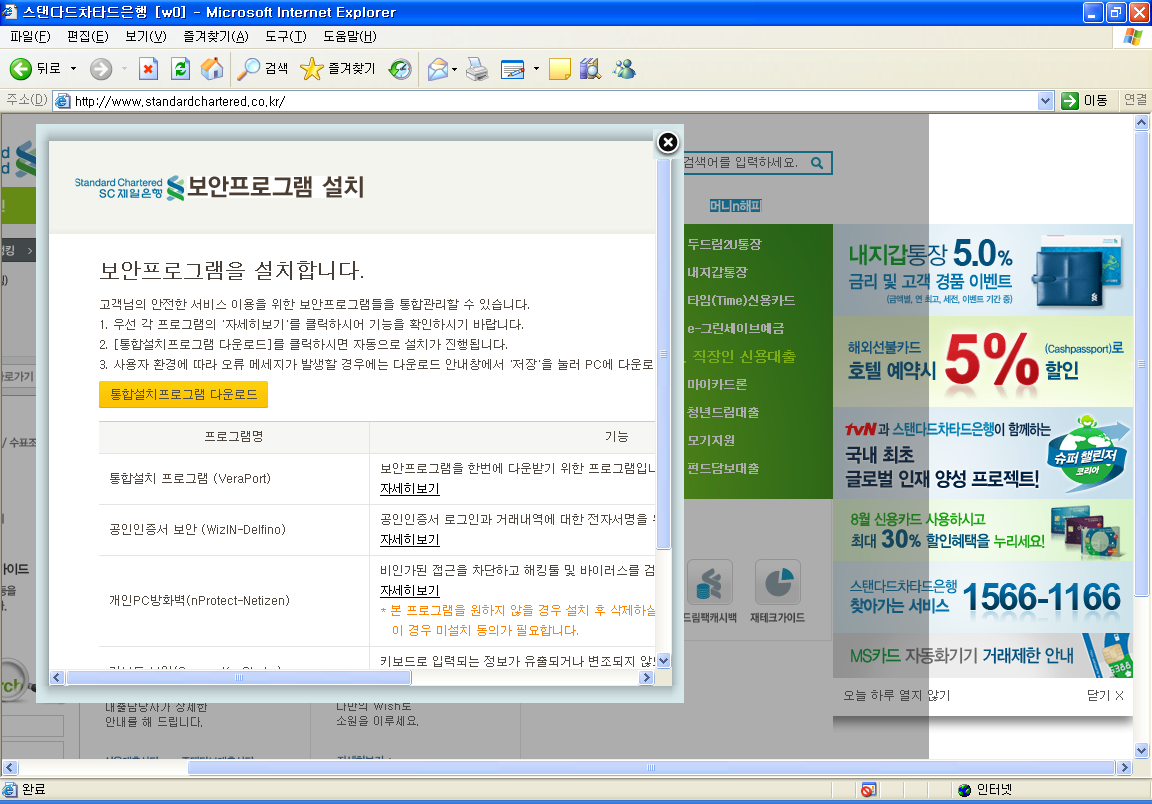Expand the address bar URL dropdown
This screenshot has width=1152, height=804.
pyautogui.click(x=1045, y=101)
